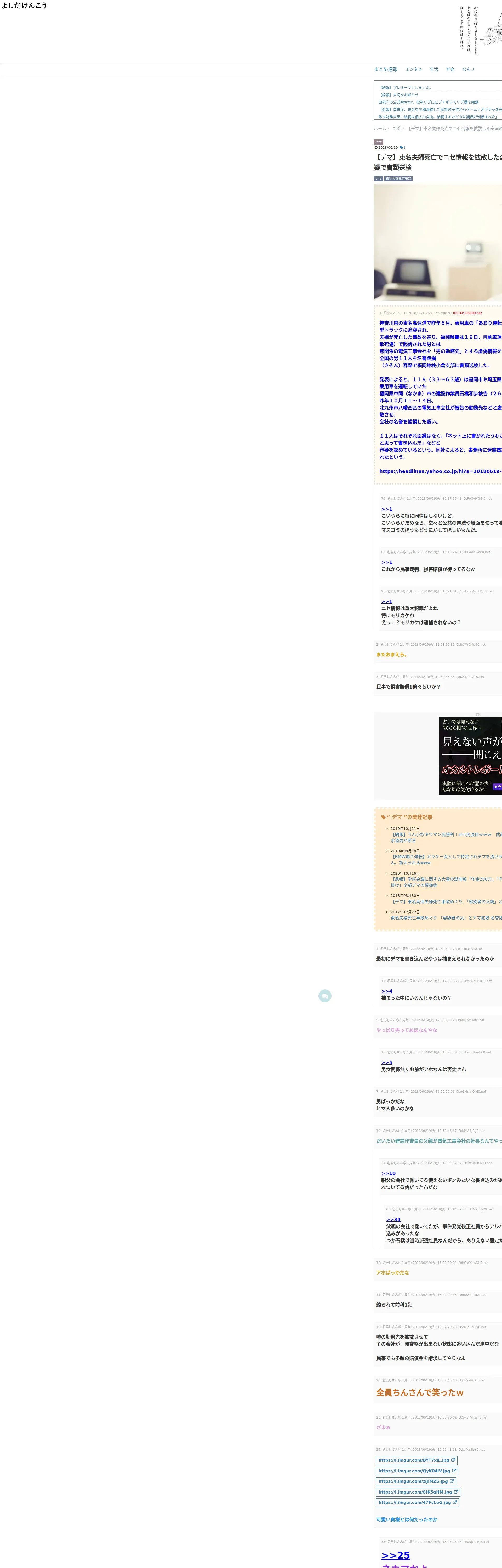
Task: Click the floating comment bubble icon
Action: (325, 996)
